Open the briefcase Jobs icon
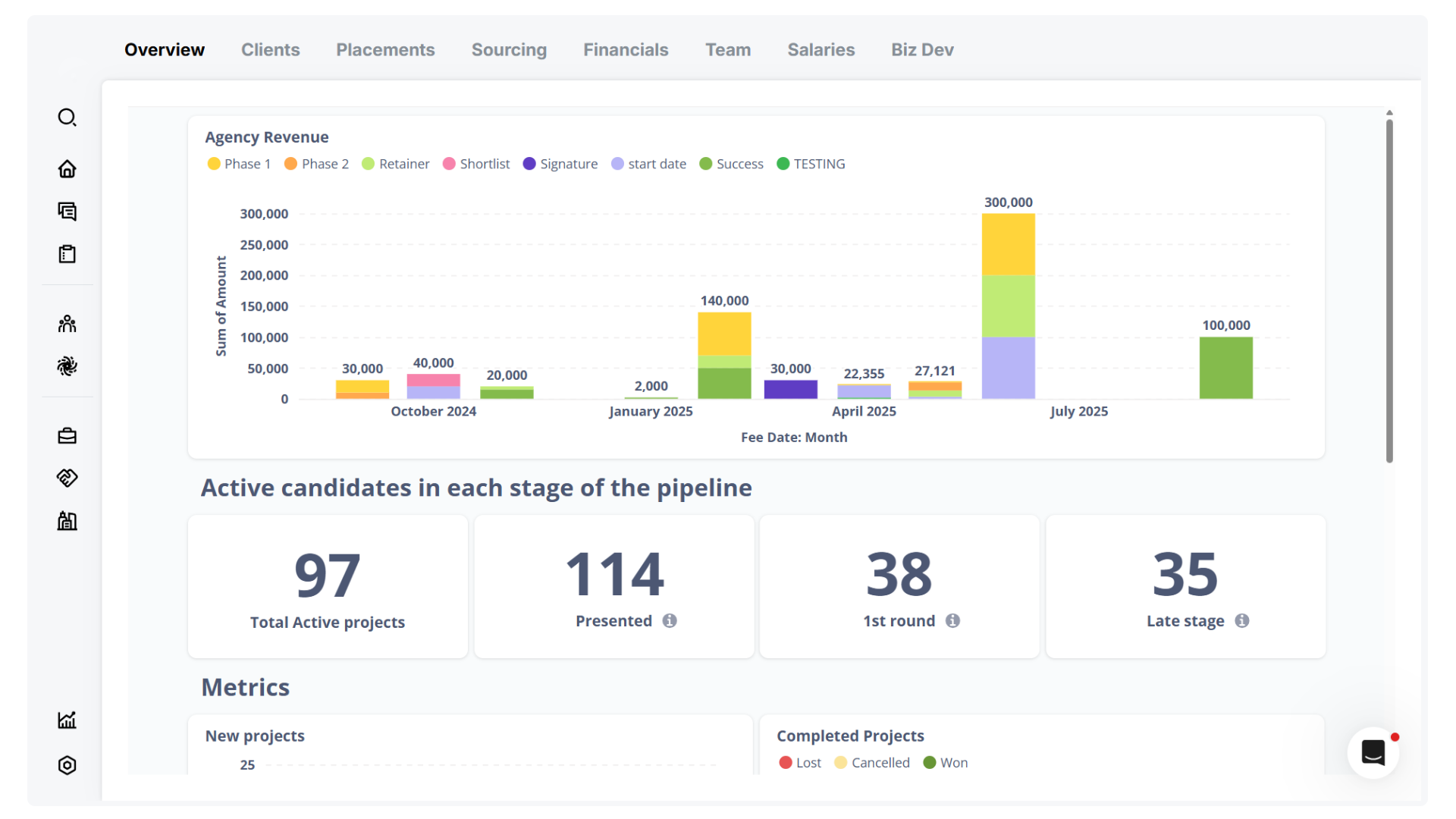Viewport: 1456px width, 819px height. (x=67, y=435)
